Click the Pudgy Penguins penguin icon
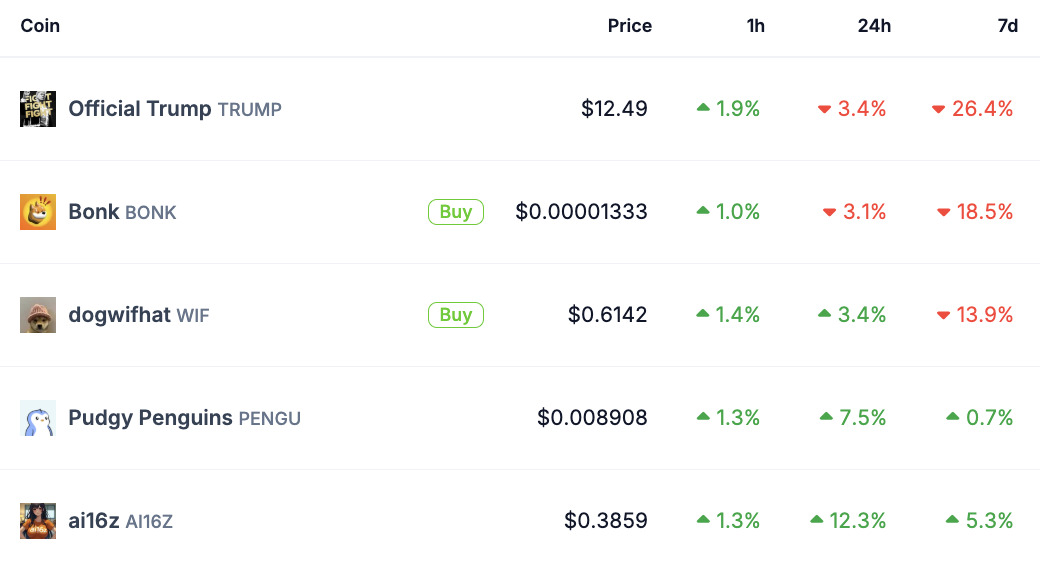This screenshot has height=566, width=1040. tap(38, 418)
